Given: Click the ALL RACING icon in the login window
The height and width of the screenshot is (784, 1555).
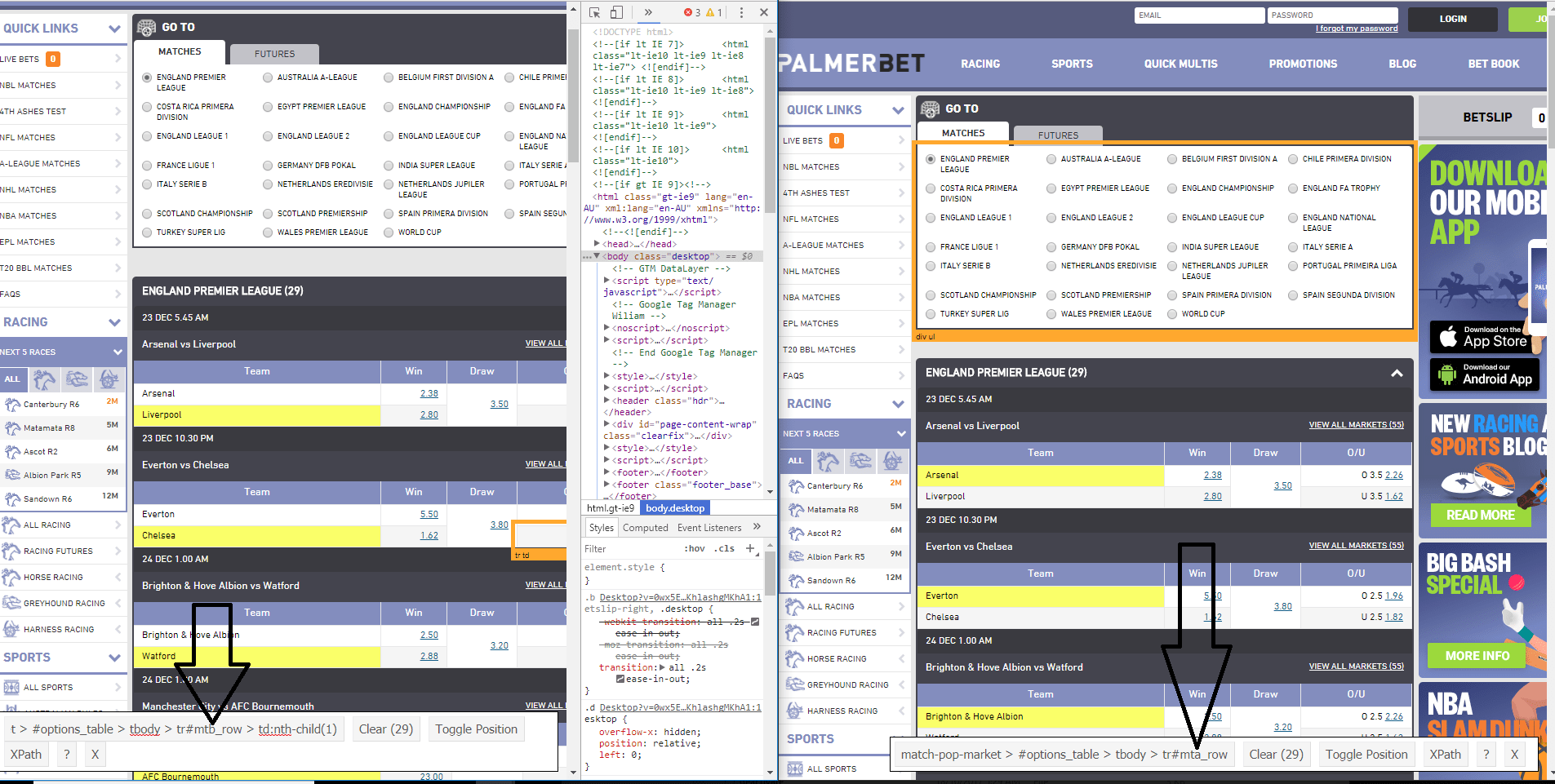Looking at the screenshot, I should [794, 606].
